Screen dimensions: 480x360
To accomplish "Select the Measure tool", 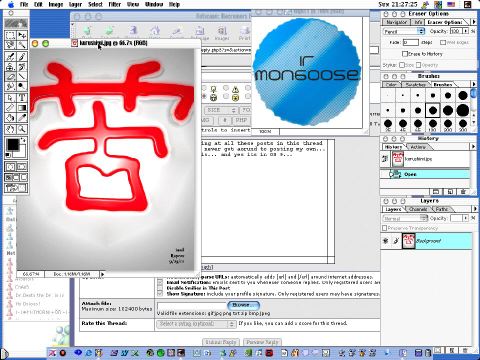I will (10, 108).
